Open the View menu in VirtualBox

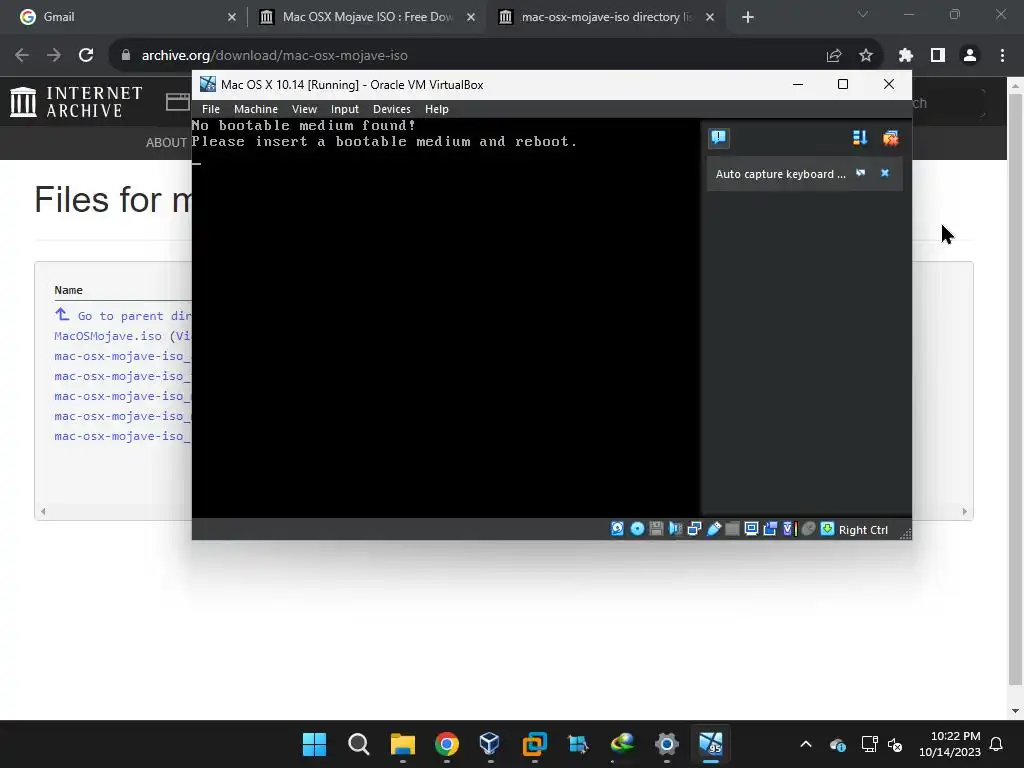[x=304, y=109]
